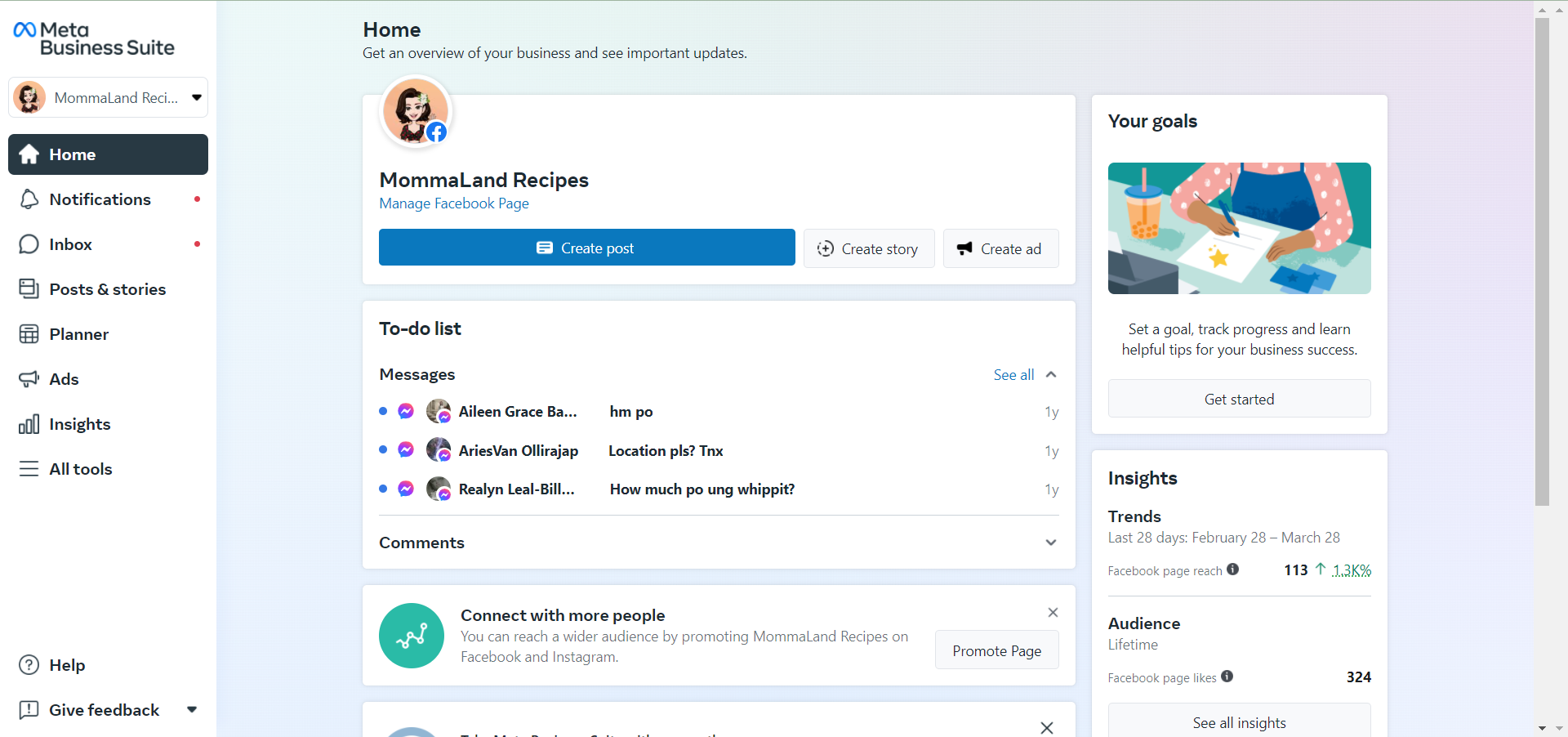The height and width of the screenshot is (737, 1568).
Task: Dismiss the partially visible bottom card
Action: point(1047,728)
